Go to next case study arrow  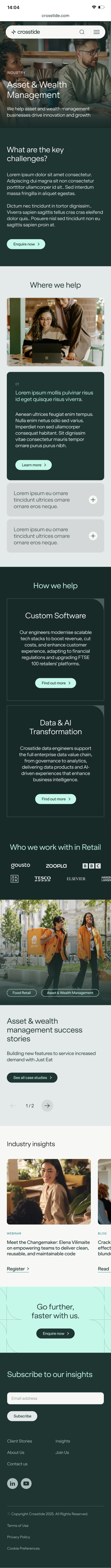click(x=47, y=1105)
